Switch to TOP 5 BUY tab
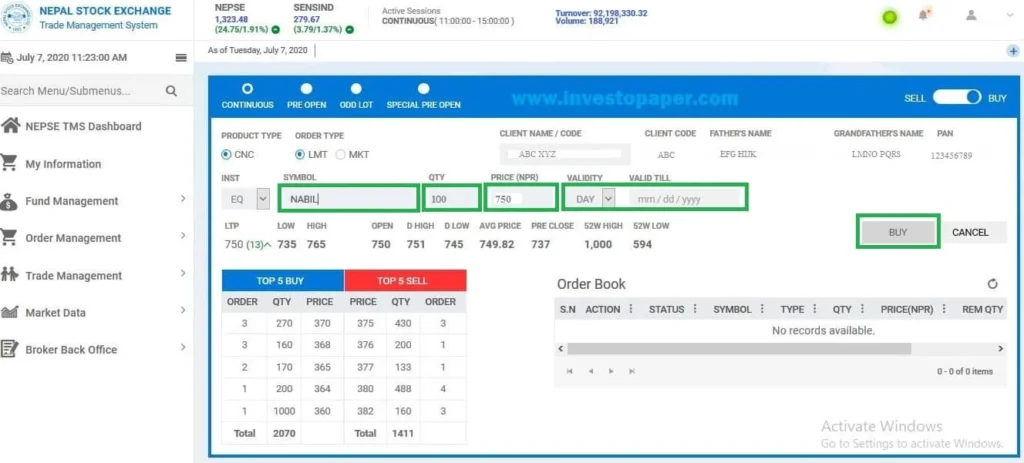Viewport: 1024px width, 463px height. point(283,281)
